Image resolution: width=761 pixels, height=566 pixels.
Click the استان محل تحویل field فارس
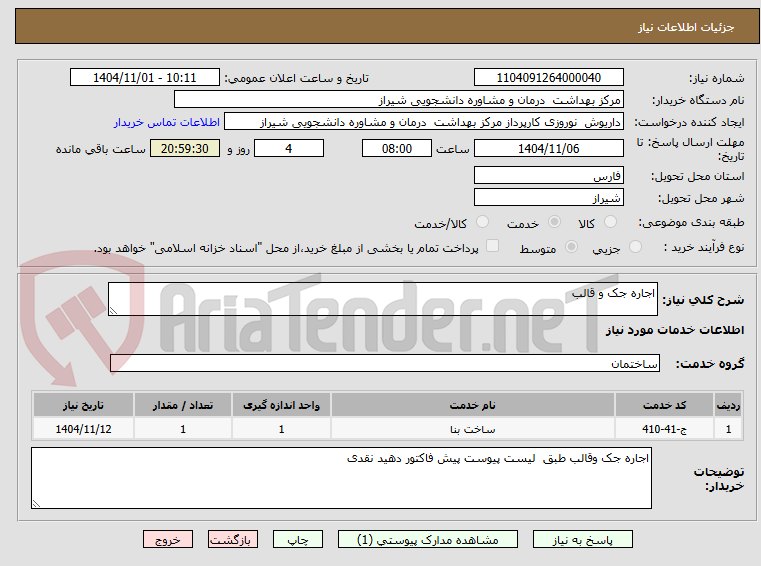[x=548, y=175]
